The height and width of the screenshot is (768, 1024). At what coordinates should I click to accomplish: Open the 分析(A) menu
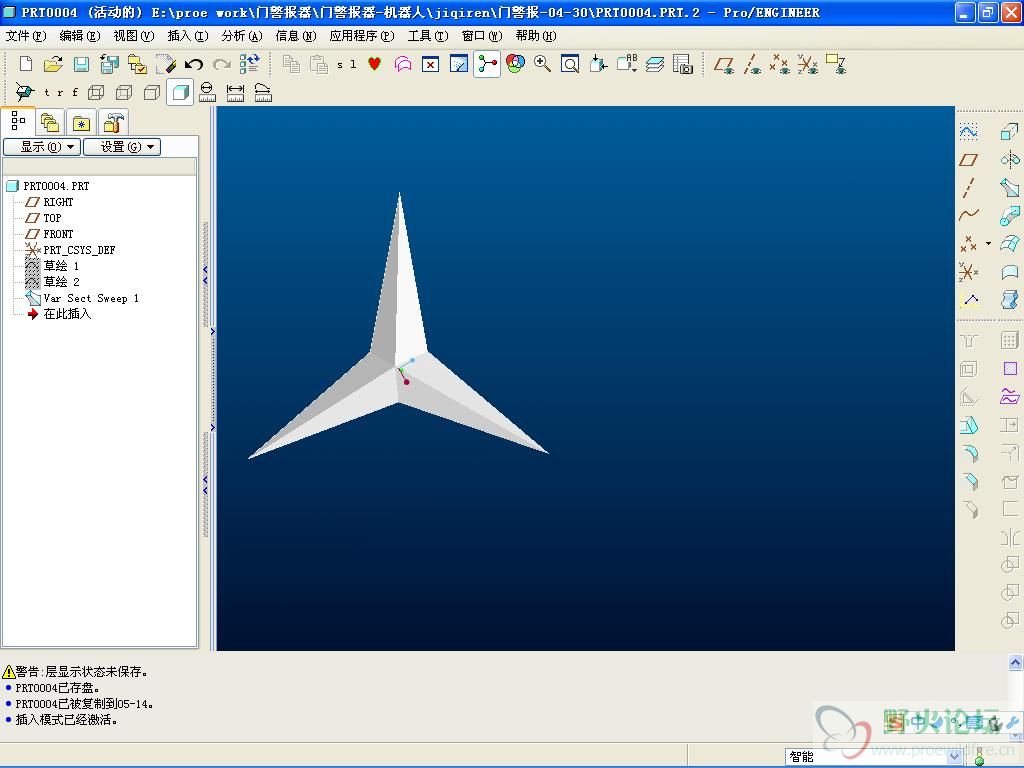click(242, 36)
